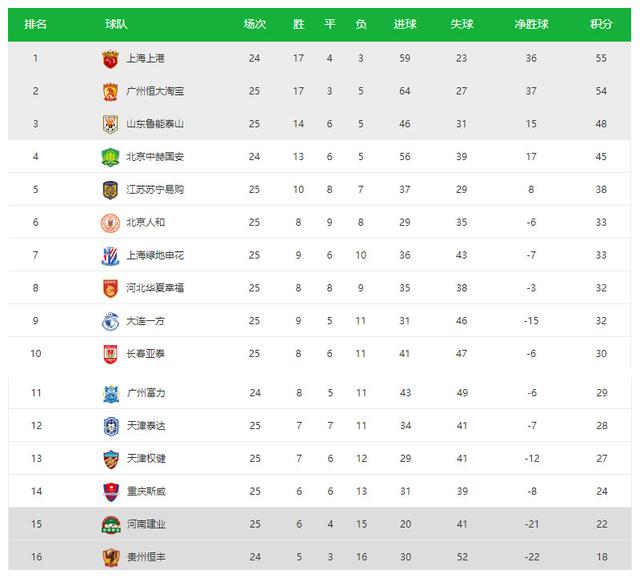Open the 重庆斯威 team name link
This screenshot has width=640, height=578.
[145, 492]
